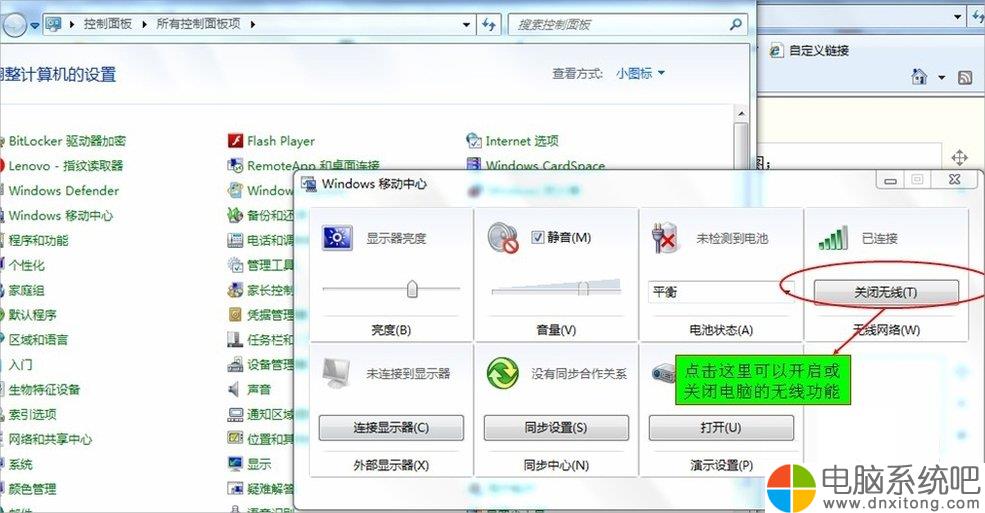Image resolution: width=985 pixels, height=513 pixels.
Task: Click 所有控制面板项 in the breadcrumb
Action: (199, 24)
